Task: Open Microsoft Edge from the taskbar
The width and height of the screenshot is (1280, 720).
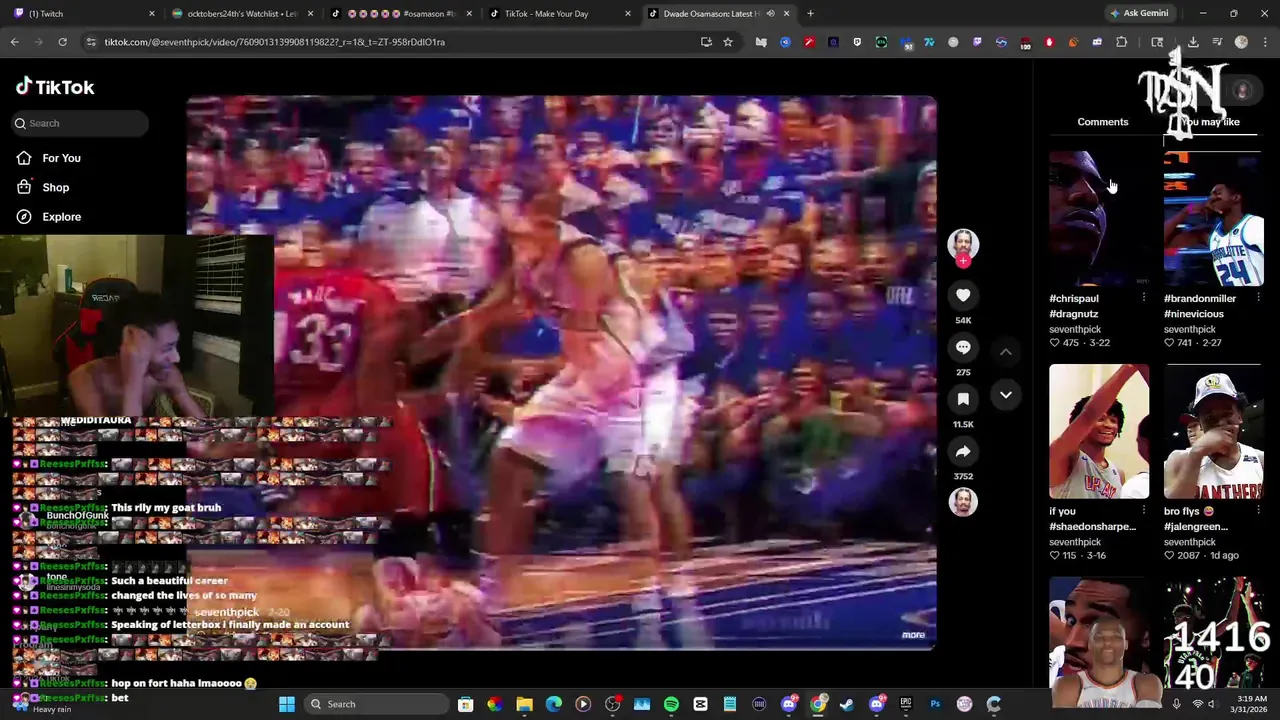Action: click(x=553, y=704)
